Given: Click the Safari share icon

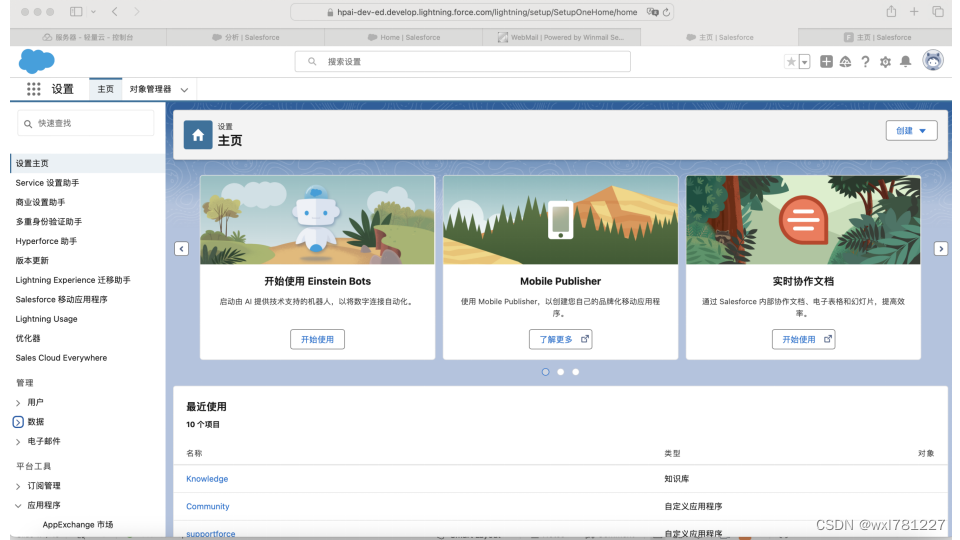Looking at the screenshot, I should [891, 11].
